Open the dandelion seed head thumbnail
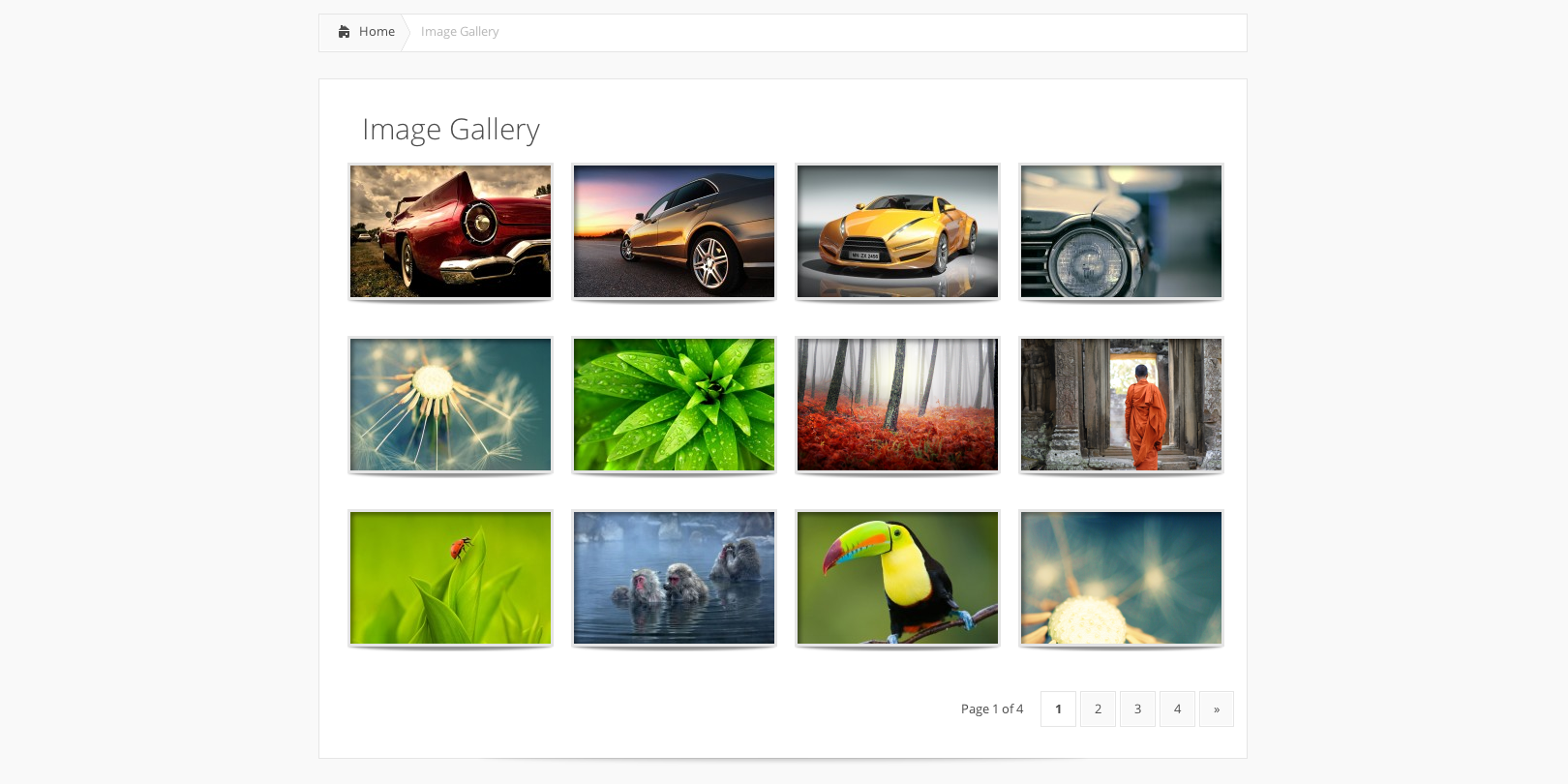This screenshot has height=784, width=1568. coord(451,405)
